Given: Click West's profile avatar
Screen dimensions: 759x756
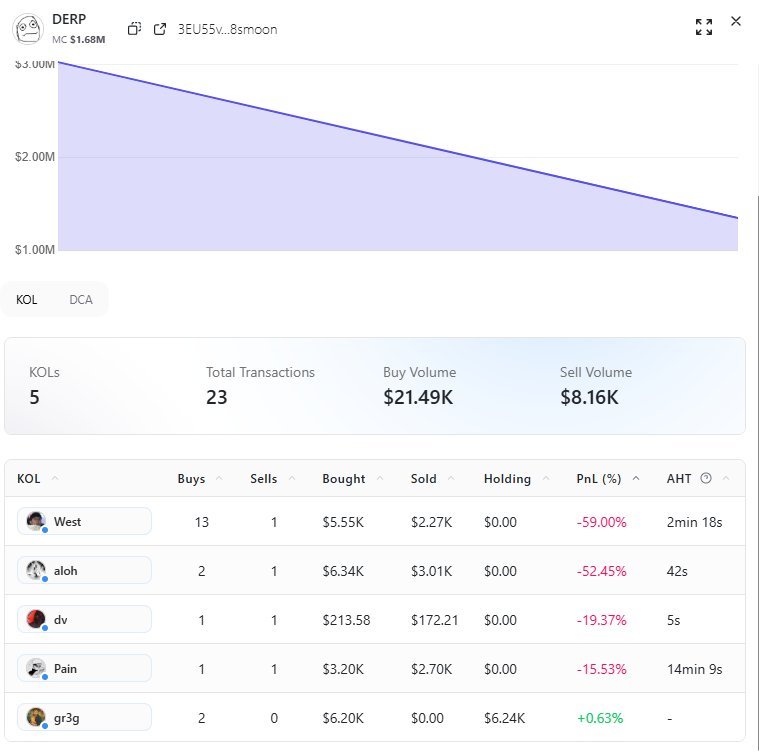Looking at the screenshot, I should pos(36,521).
